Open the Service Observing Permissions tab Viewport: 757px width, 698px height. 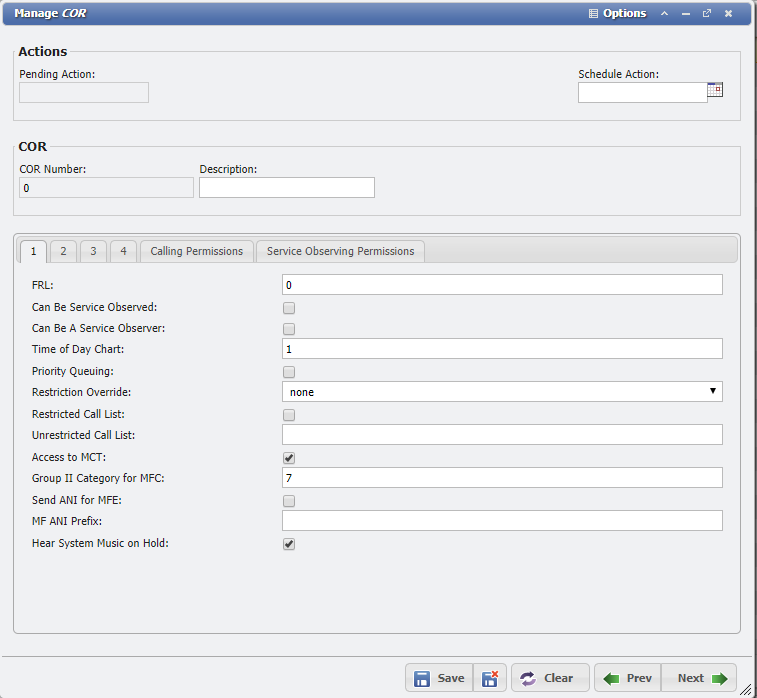(340, 251)
